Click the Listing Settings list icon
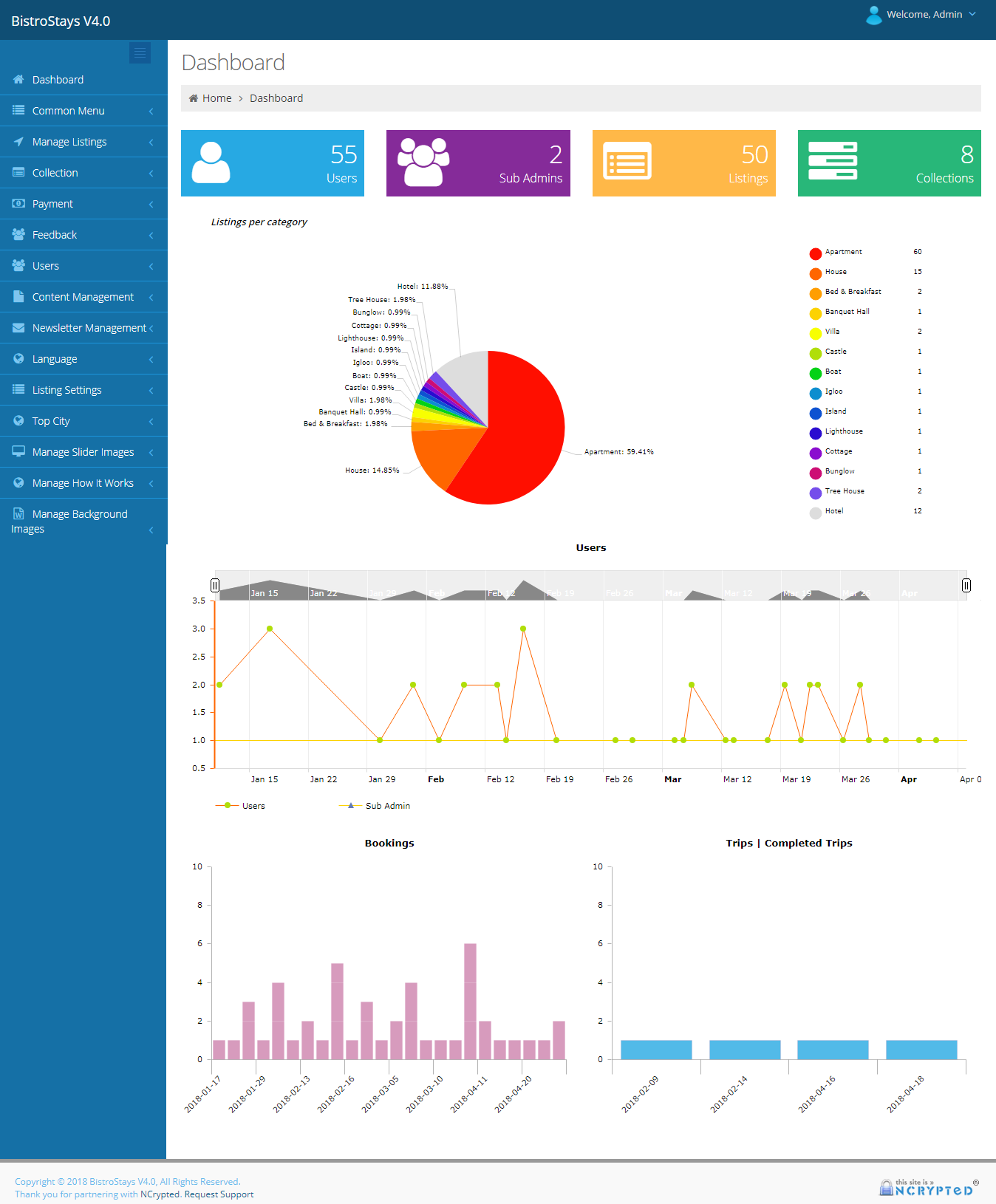Screen dimensions: 996x1204 click(x=18, y=389)
